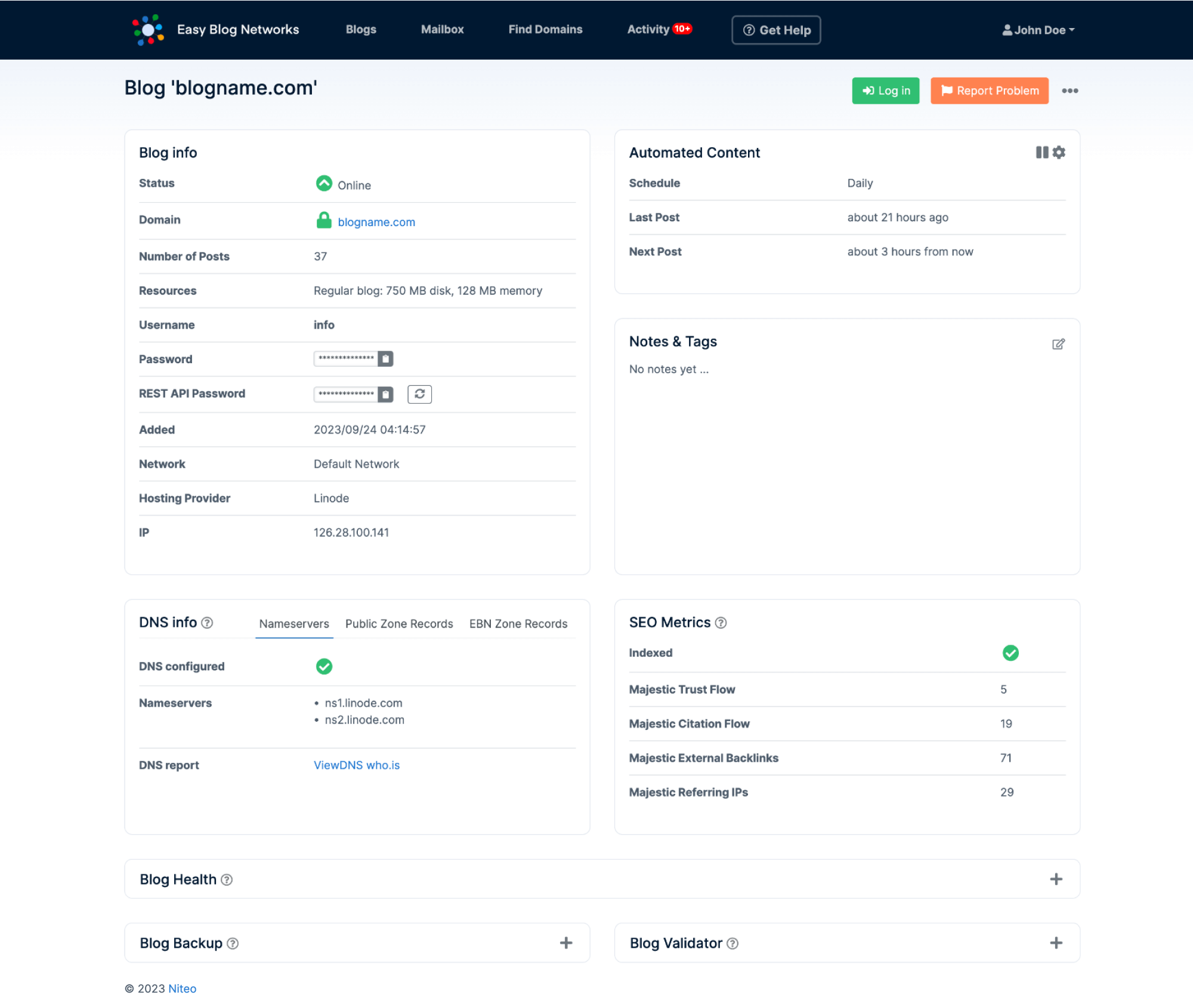Click the masked Password field
Viewport: 1193px width, 1008px height.
click(346, 358)
